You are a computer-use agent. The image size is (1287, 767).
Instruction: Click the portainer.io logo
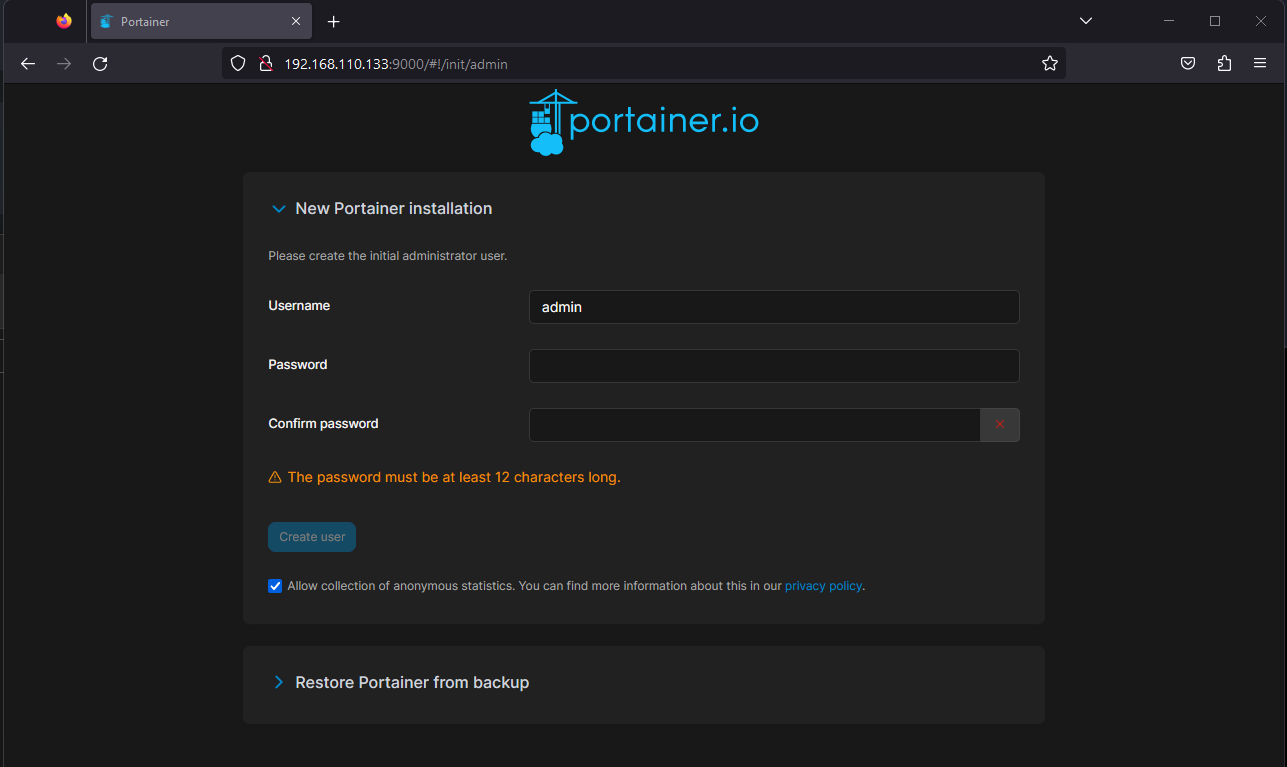point(644,122)
